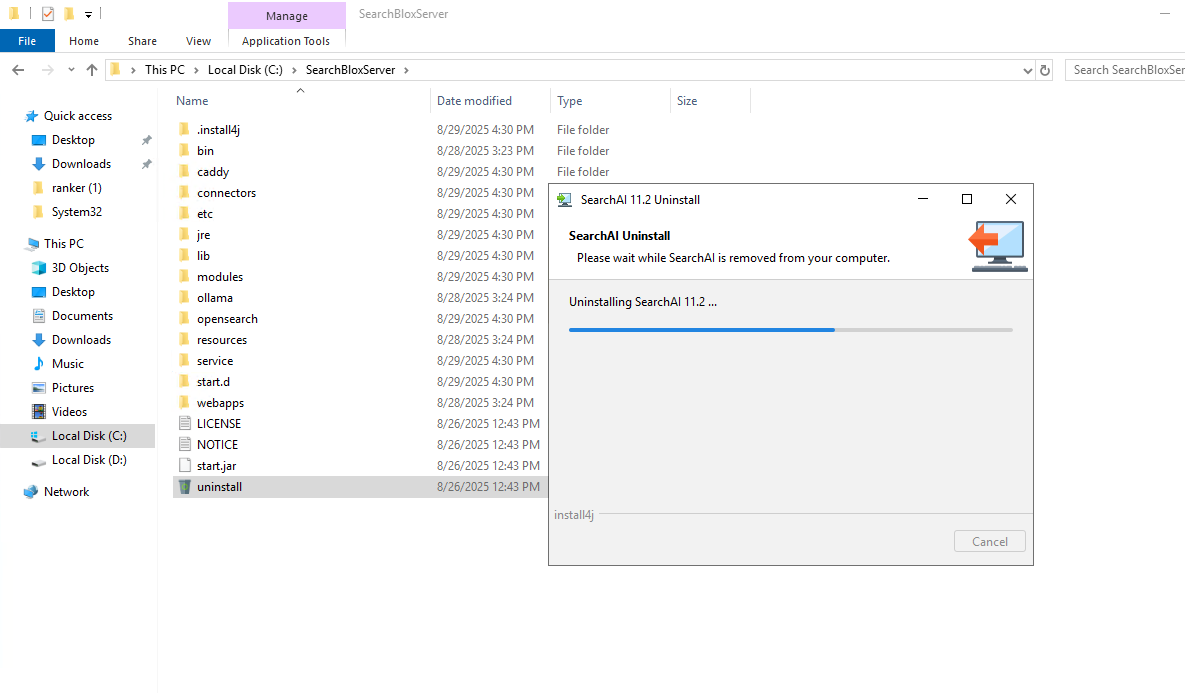Click the Search SearchBloxServer field

(x=1126, y=70)
